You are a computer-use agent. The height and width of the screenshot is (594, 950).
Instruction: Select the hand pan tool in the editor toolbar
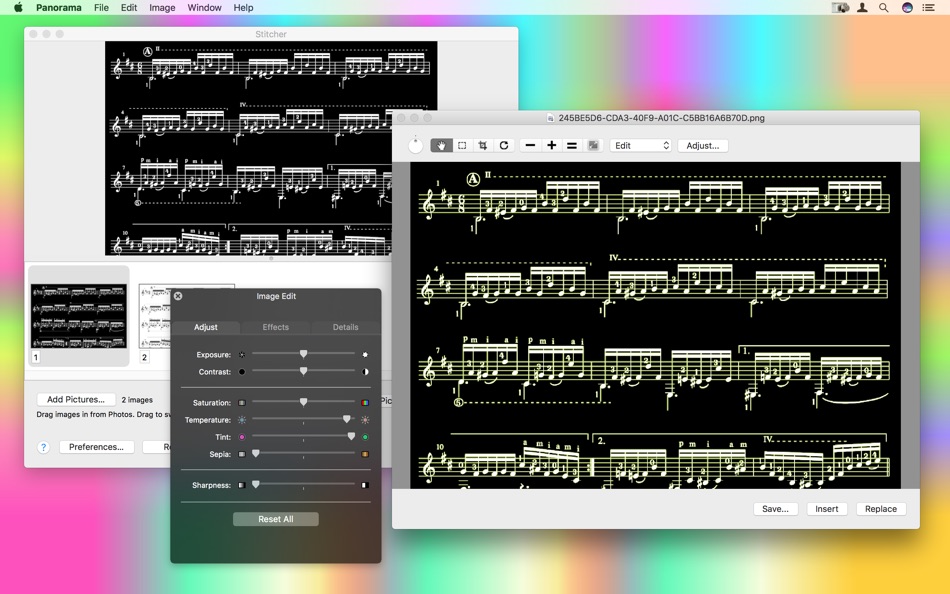click(442, 145)
